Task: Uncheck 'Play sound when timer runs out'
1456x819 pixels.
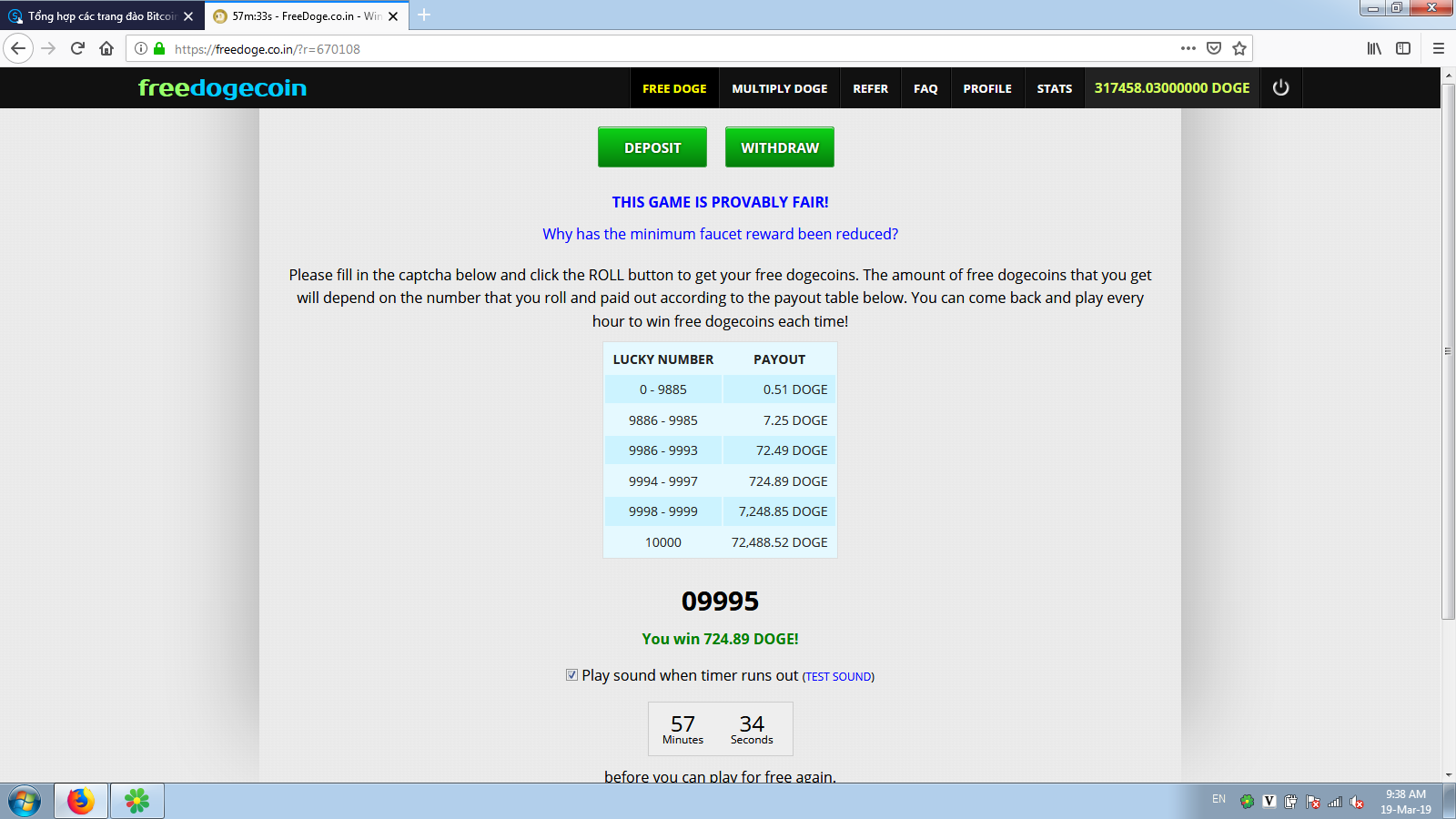Action: [x=571, y=675]
